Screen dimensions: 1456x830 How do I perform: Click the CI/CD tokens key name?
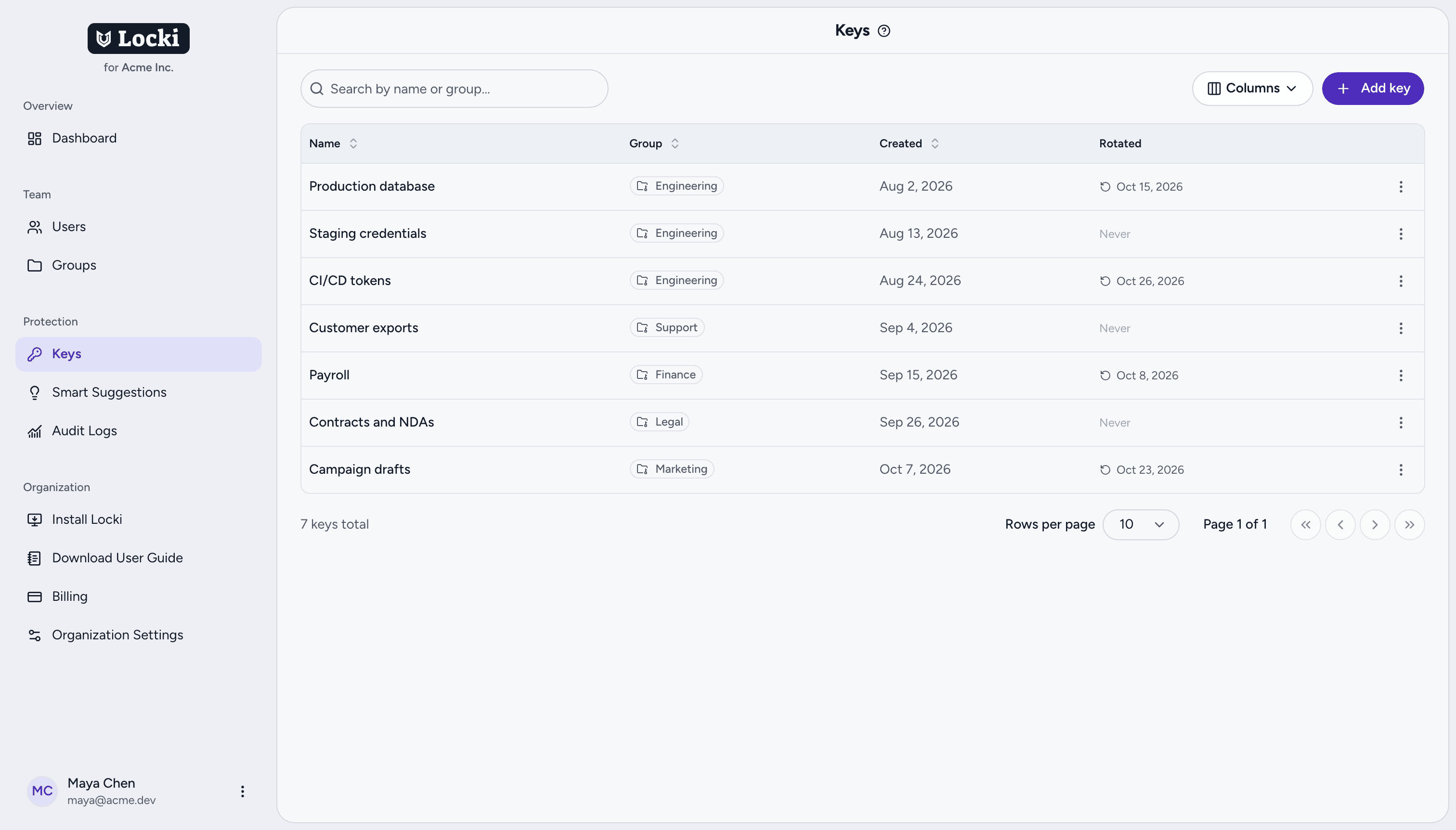[350, 281]
